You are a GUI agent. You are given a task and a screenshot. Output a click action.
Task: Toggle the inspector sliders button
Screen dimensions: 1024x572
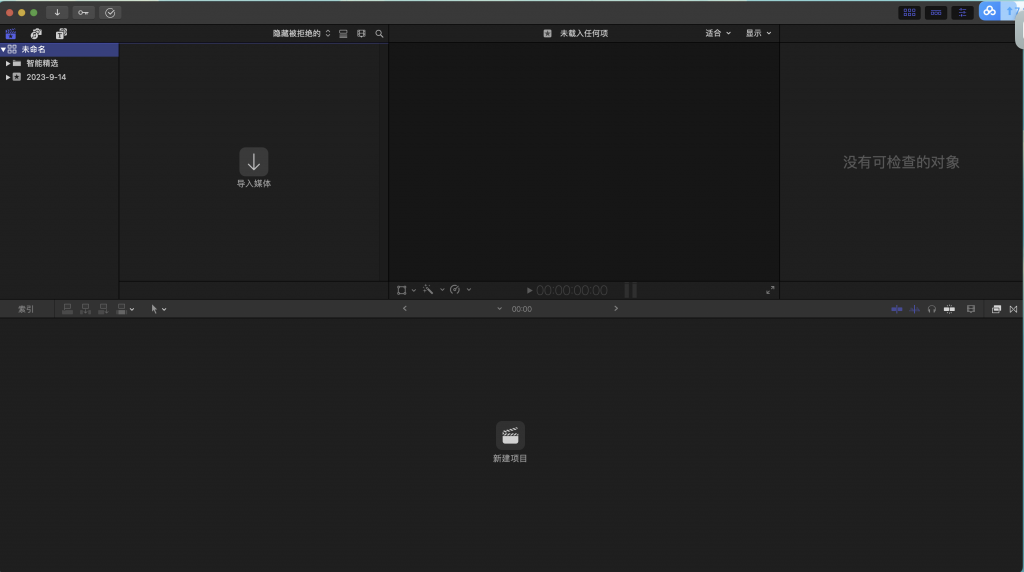pyautogui.click(x=962, y=12)
